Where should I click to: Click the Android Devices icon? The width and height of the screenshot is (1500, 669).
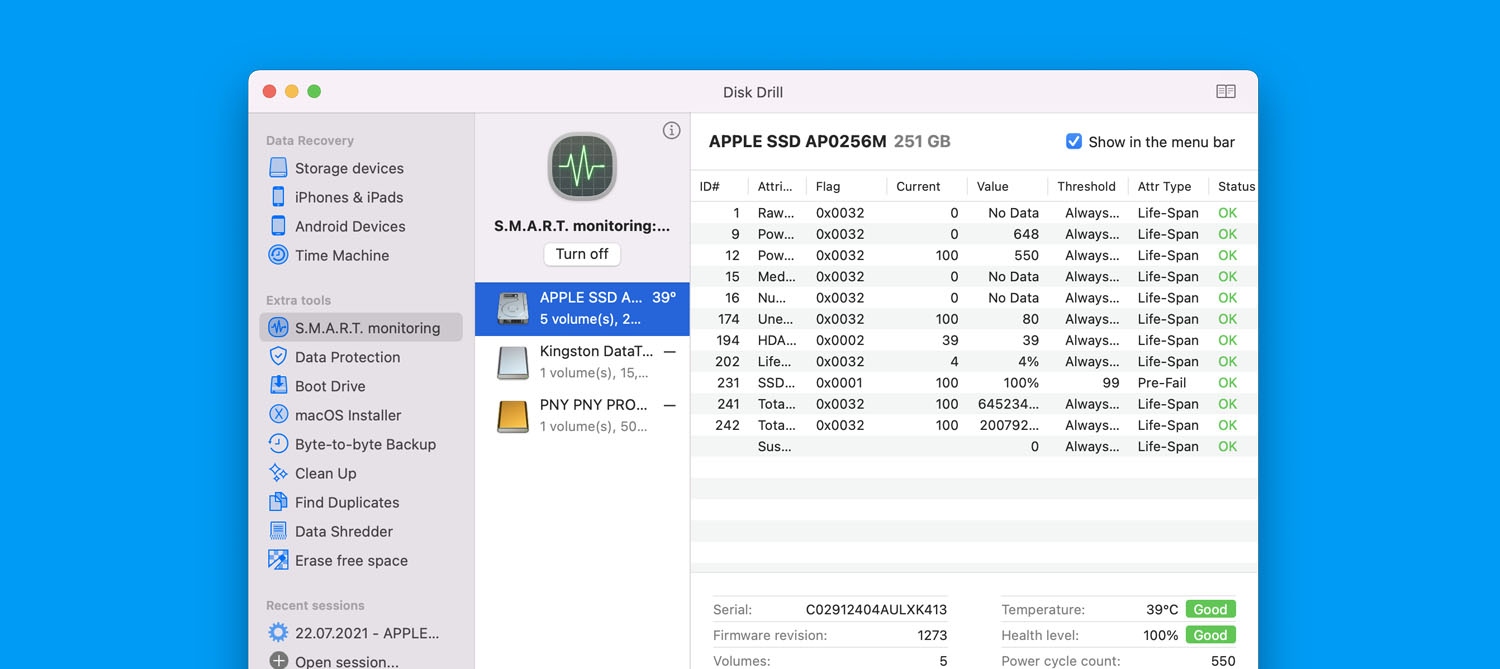(x=278, y=226)
